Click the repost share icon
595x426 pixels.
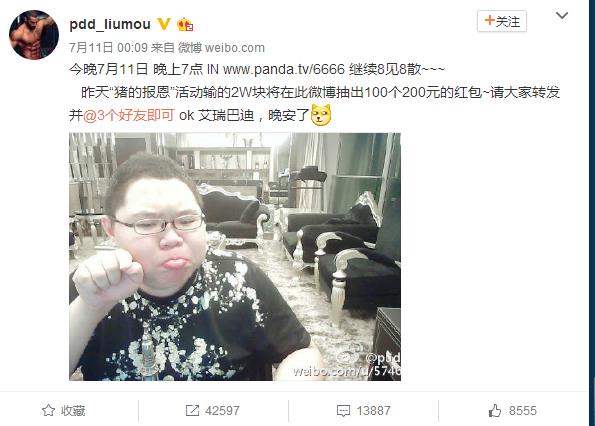click(192, 410)
